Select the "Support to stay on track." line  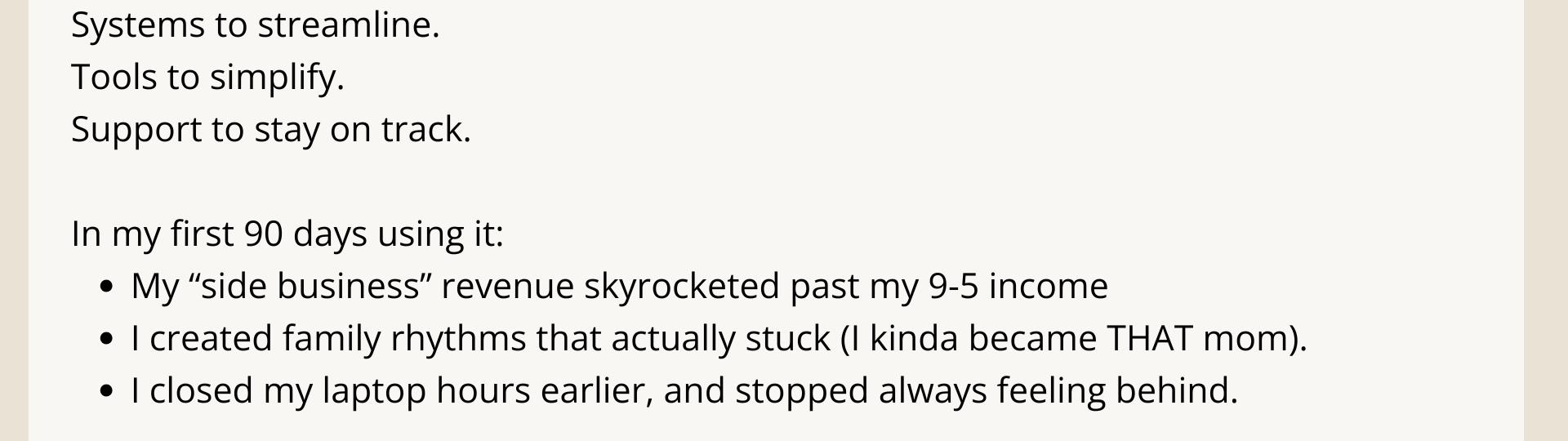(x=270, y=130)
